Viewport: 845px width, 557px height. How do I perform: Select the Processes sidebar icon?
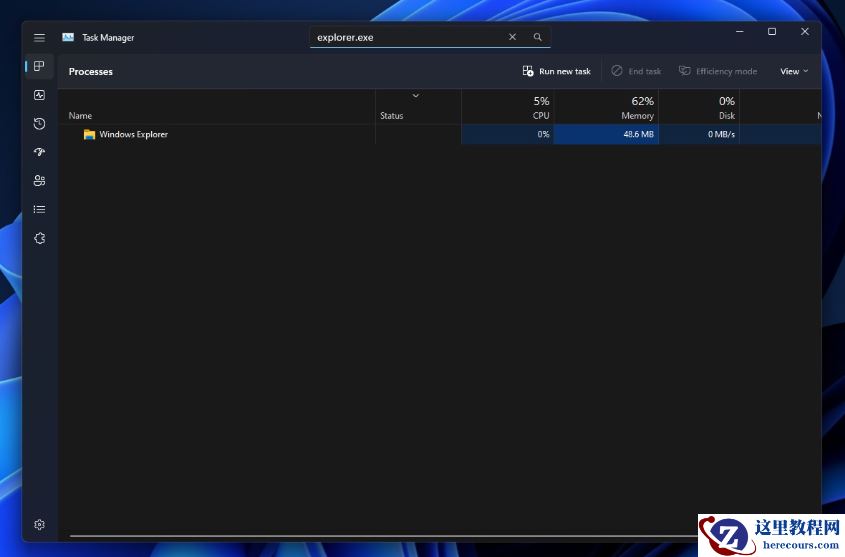pyautogui.click(x=39, y=66)
